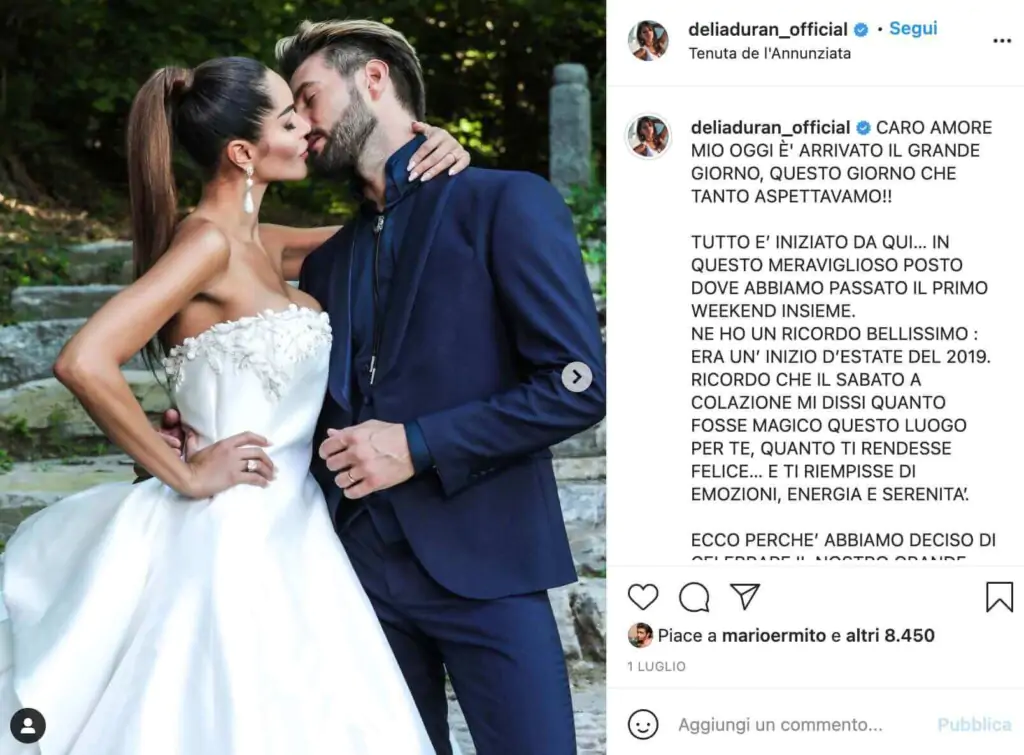Save post with bookmark icon

point(999,597)
